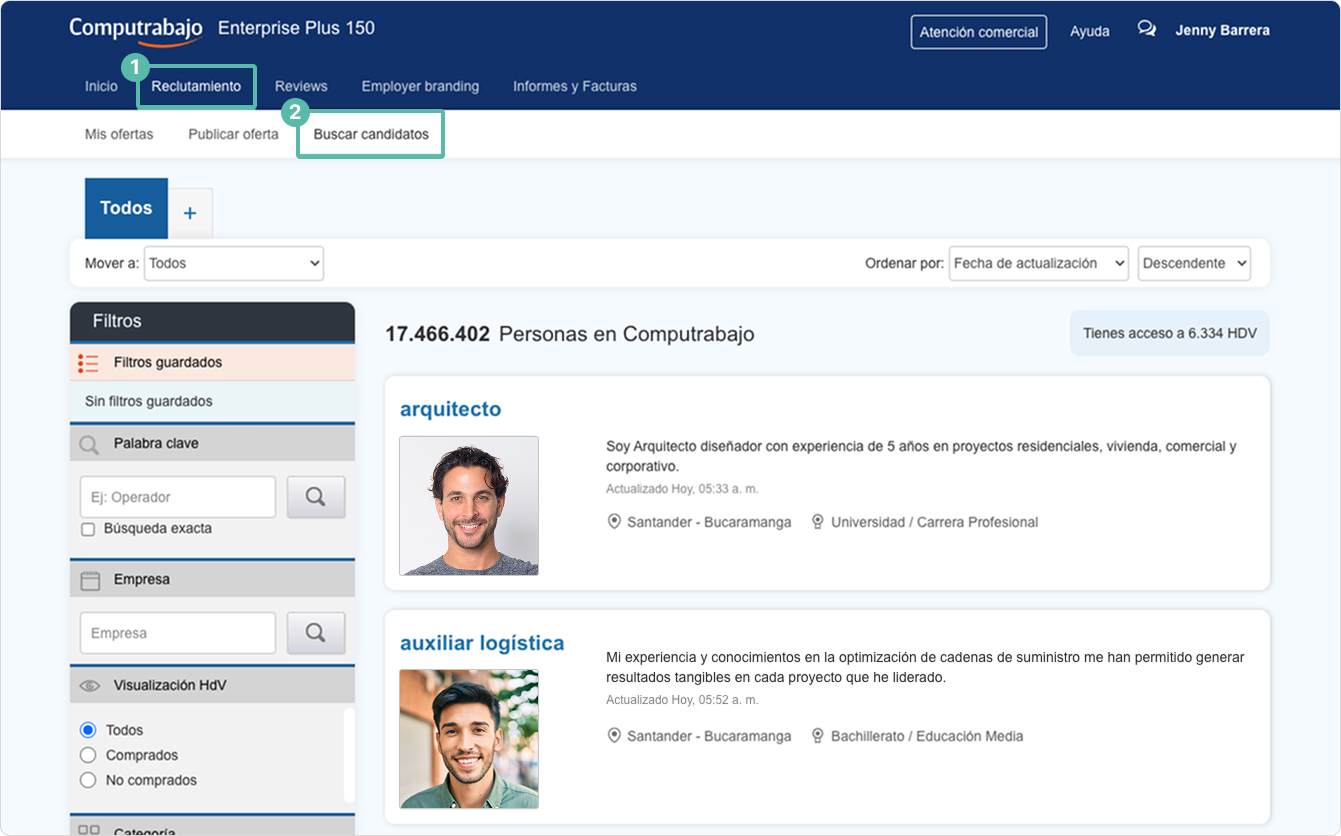1341x836 pixels.
Task: Click the Atención comercial button
Action: click(x=978, y=32)
